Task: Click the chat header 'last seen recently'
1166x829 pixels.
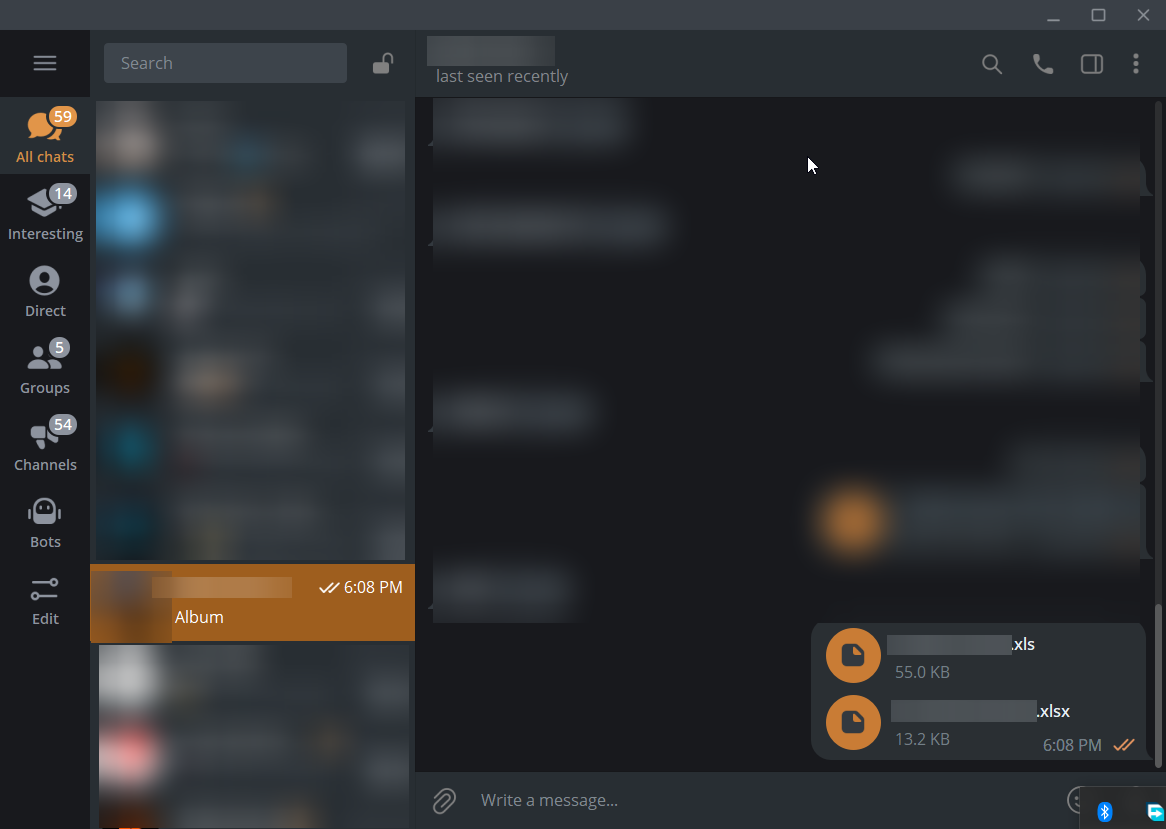Action: tap(502, 76)
